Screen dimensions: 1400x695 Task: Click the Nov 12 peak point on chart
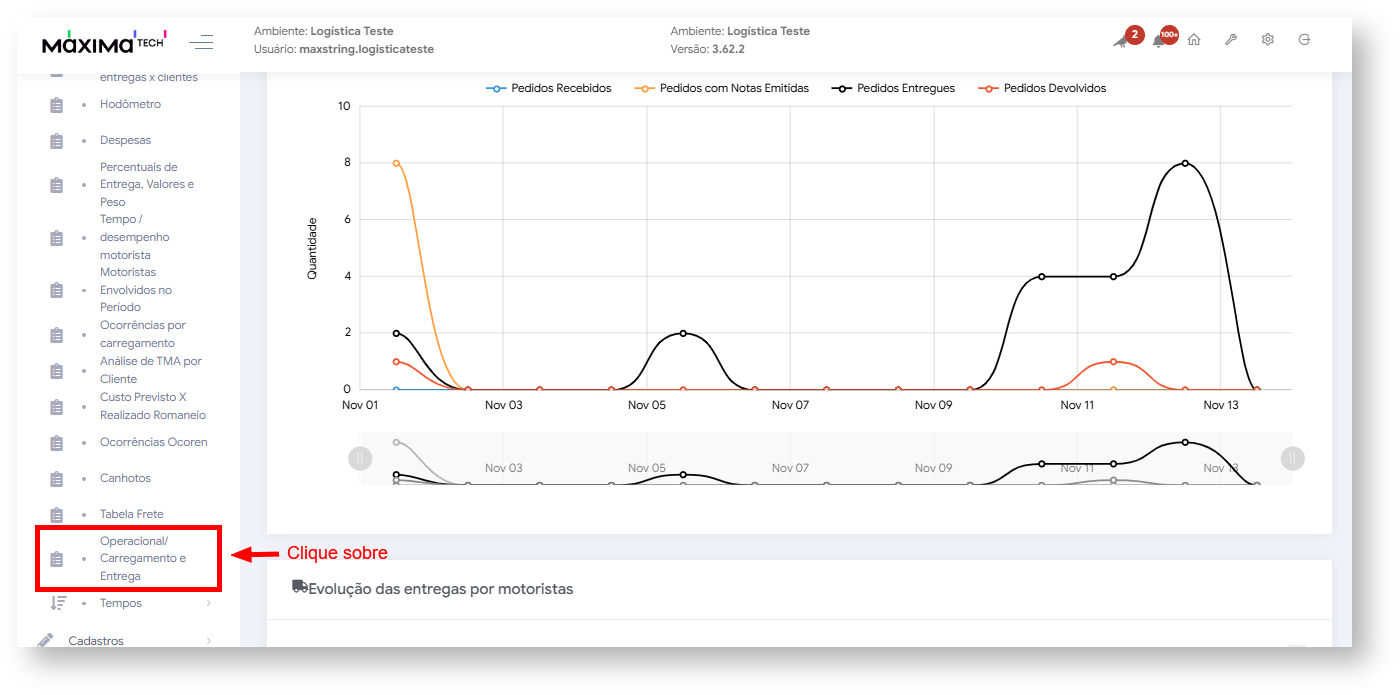pos(1185,163)
